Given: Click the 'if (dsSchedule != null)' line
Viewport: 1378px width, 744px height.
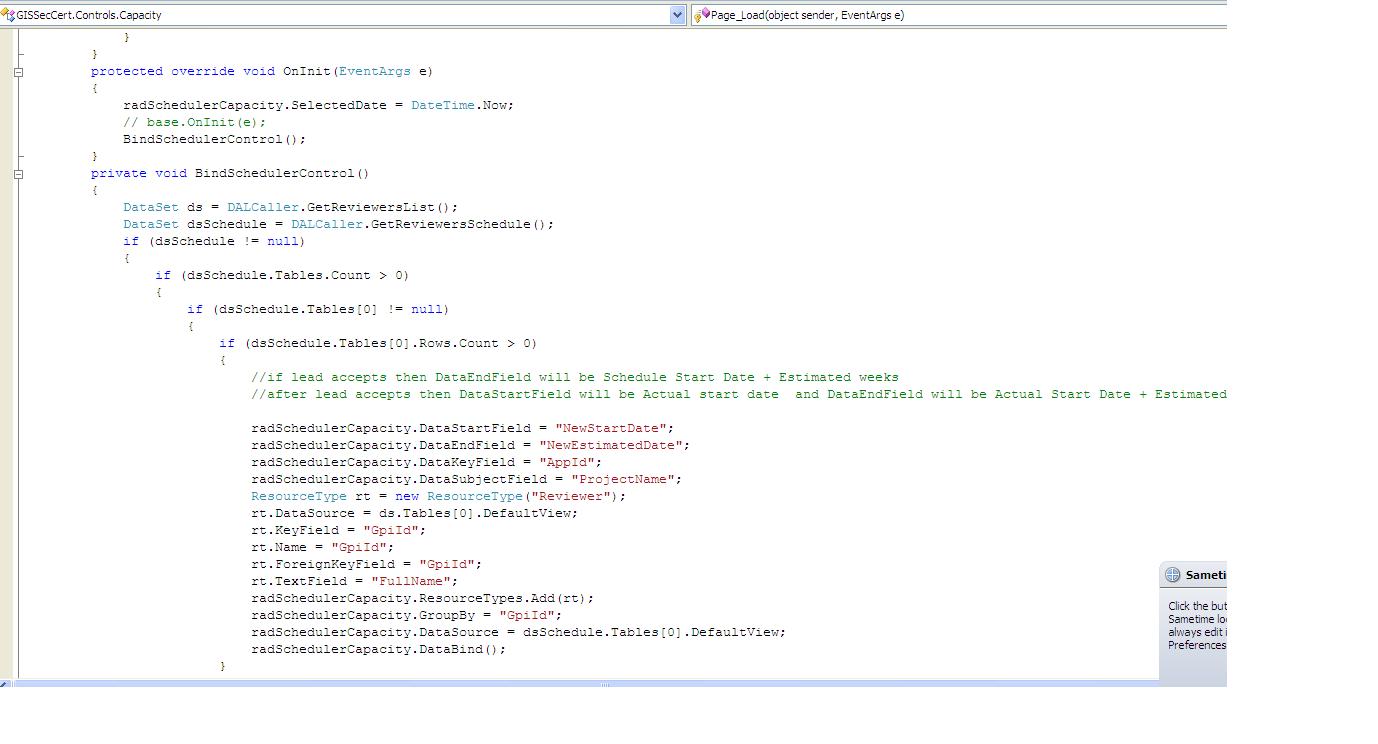Looking at the screenshot, I should click(214, 241).
